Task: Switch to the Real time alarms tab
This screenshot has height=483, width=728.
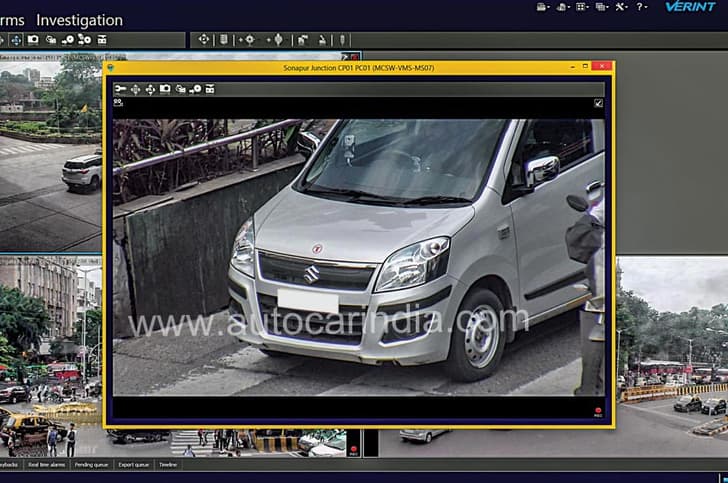Action: 47,465
